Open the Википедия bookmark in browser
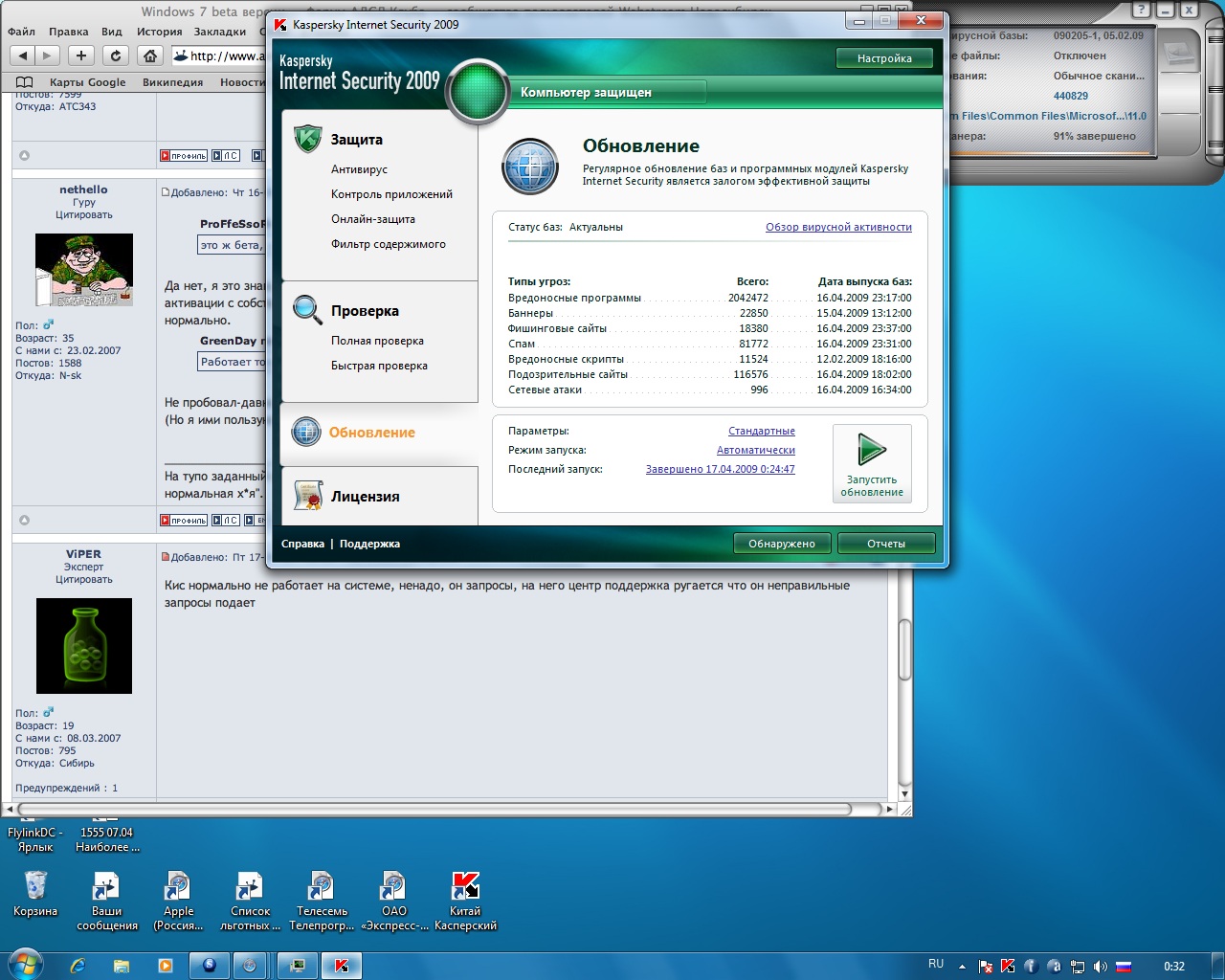The width and height of the screenshot is (1225, 980). pyautogui.click(x=172, y=82)
